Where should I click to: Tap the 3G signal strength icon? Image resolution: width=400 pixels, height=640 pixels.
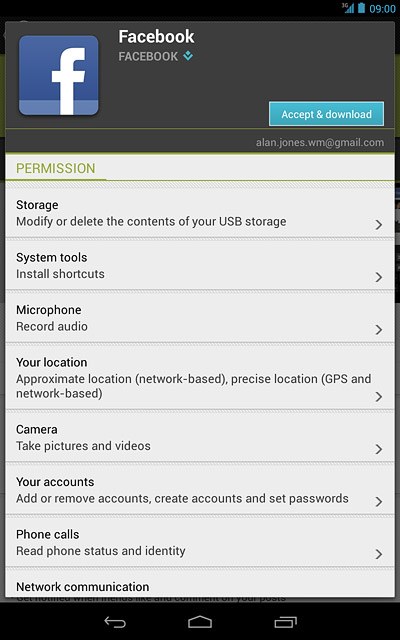coord(348,8)
